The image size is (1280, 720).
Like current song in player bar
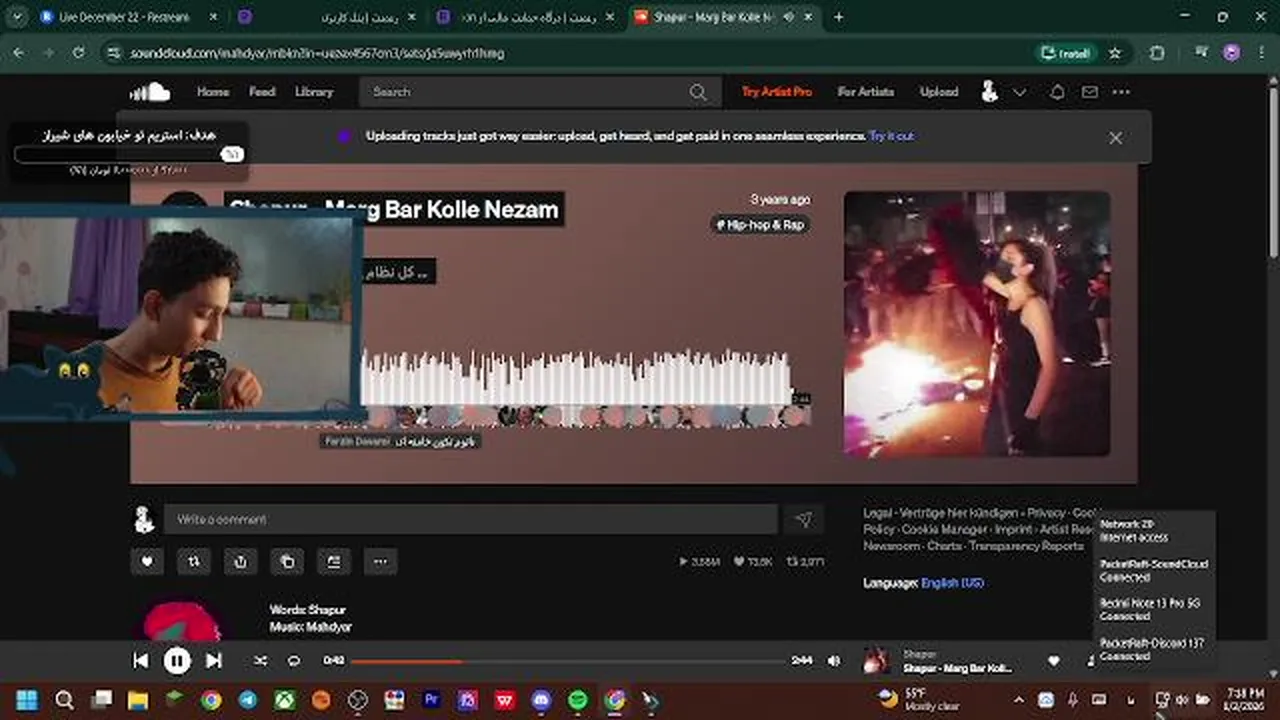tap(1053, 660)
